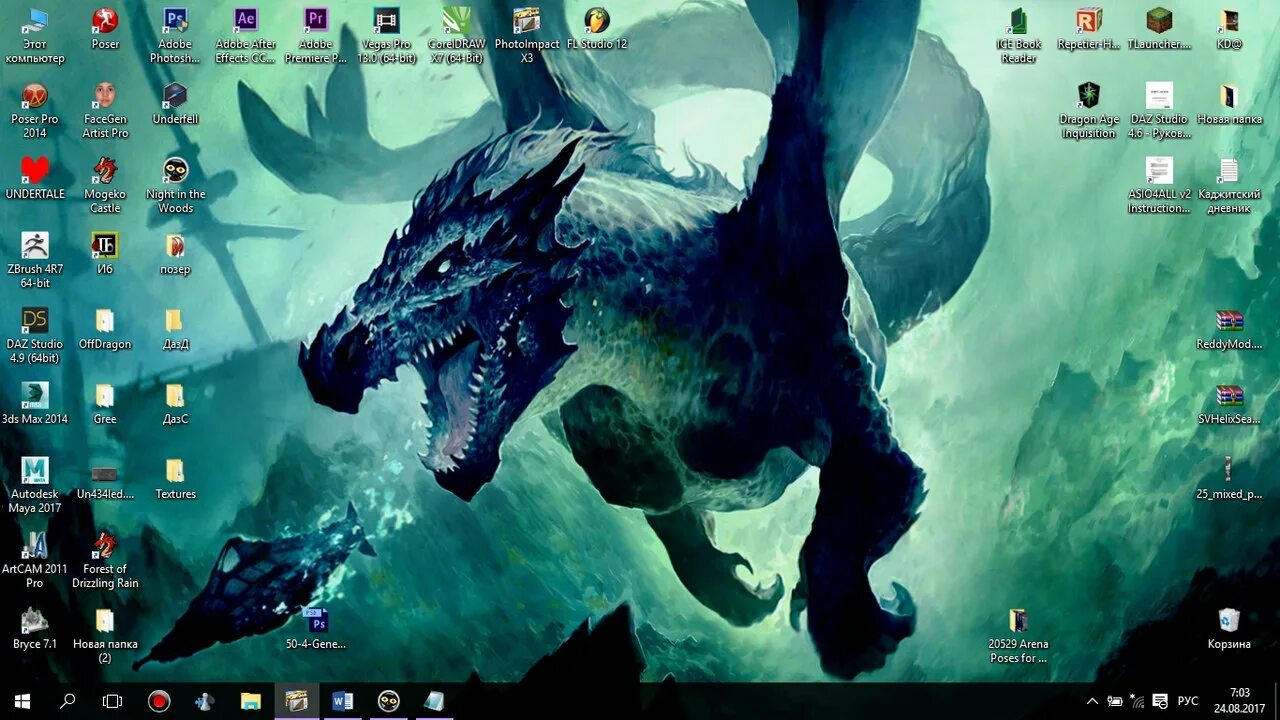The width and height of the screenshot is (1280, 720).
Task: Select the Mogeko Castle shortcut
Action: pos(105,186)
